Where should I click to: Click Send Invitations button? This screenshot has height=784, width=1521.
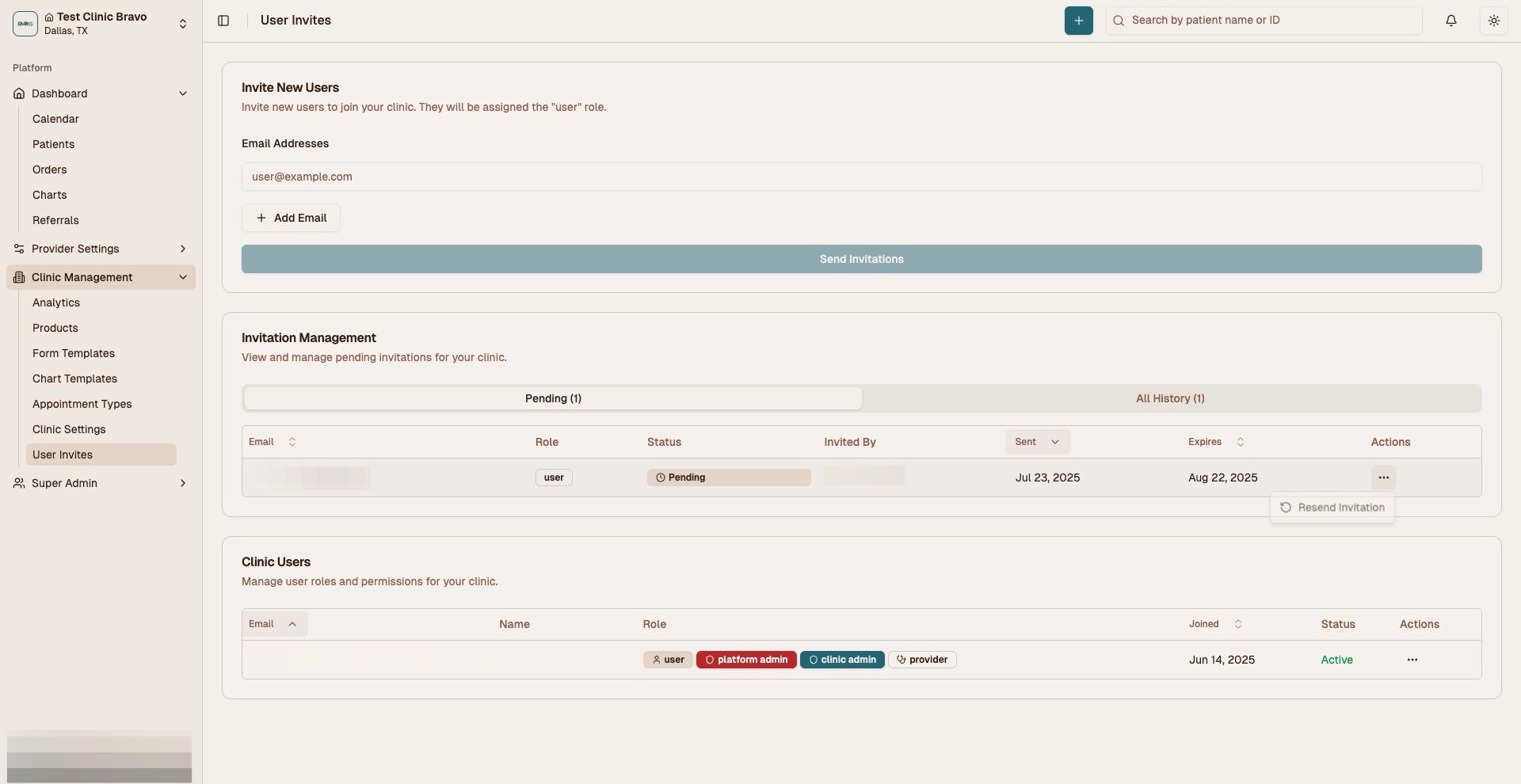click(x=861, y=259)
